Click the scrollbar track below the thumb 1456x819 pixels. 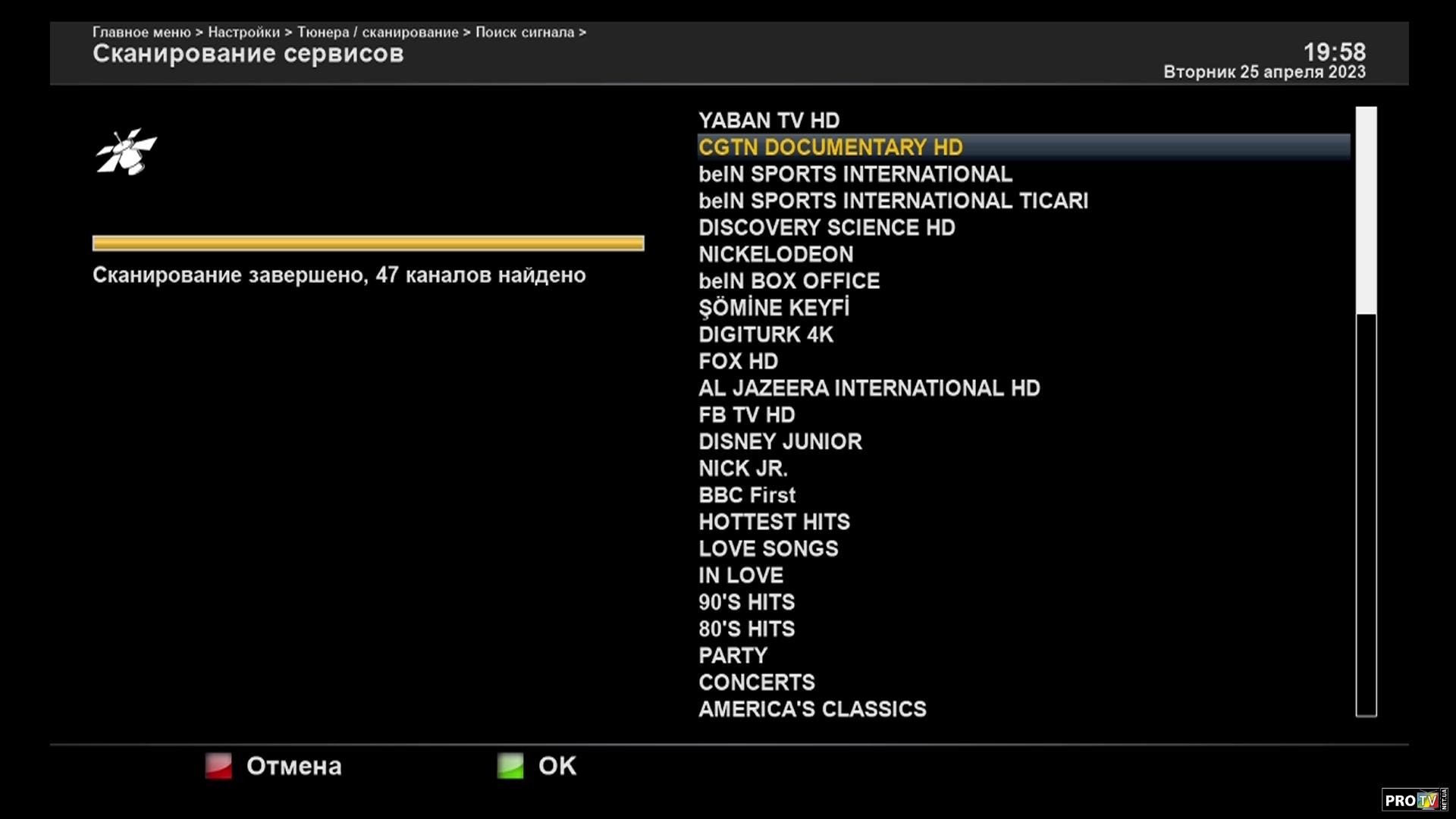tap(1366, 516)
